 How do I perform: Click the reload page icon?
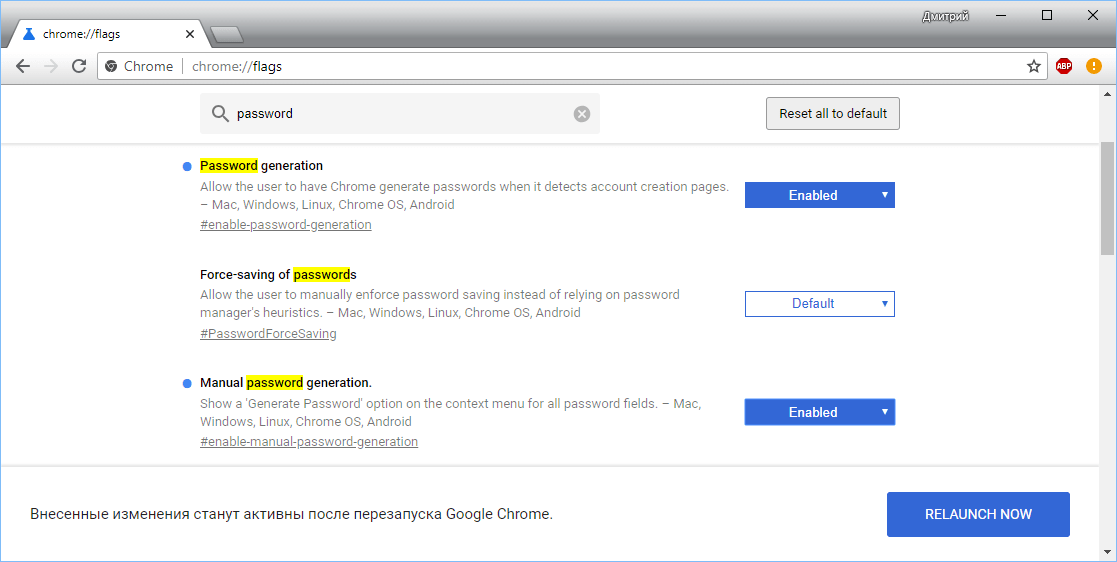pyautogui.click(x=79, y=66)
